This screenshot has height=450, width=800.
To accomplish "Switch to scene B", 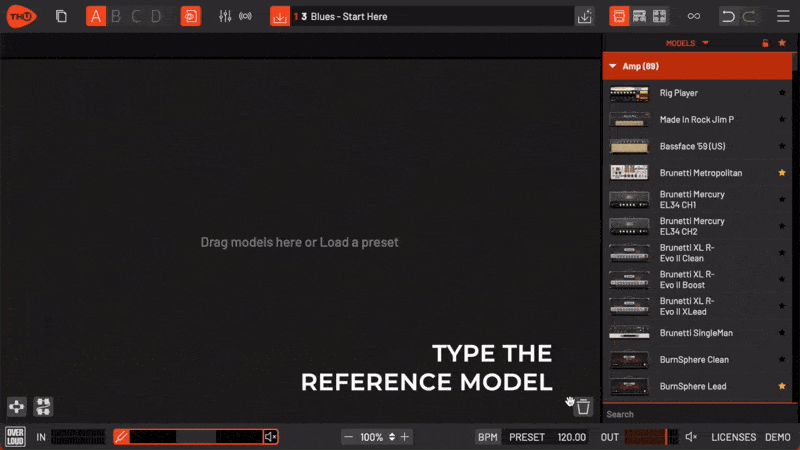I will tap(116, 17).
